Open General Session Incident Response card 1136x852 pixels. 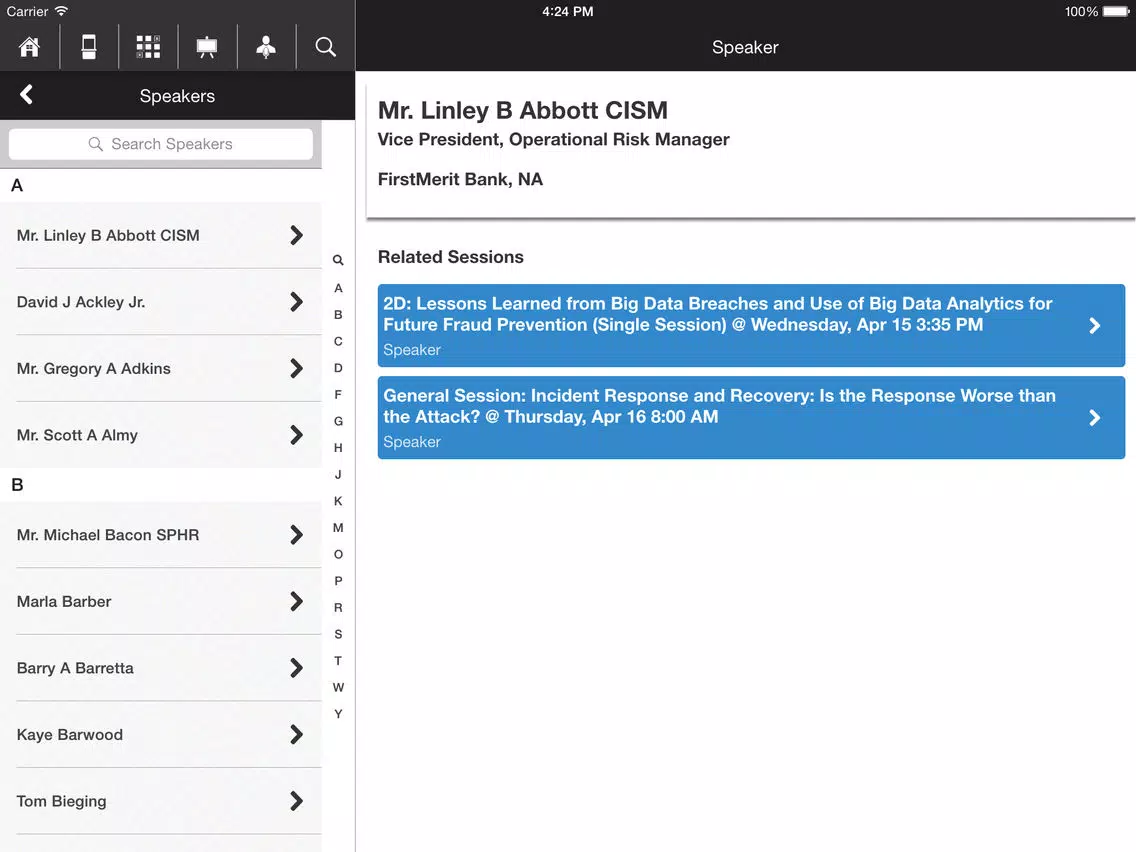[x=751, y=417]
